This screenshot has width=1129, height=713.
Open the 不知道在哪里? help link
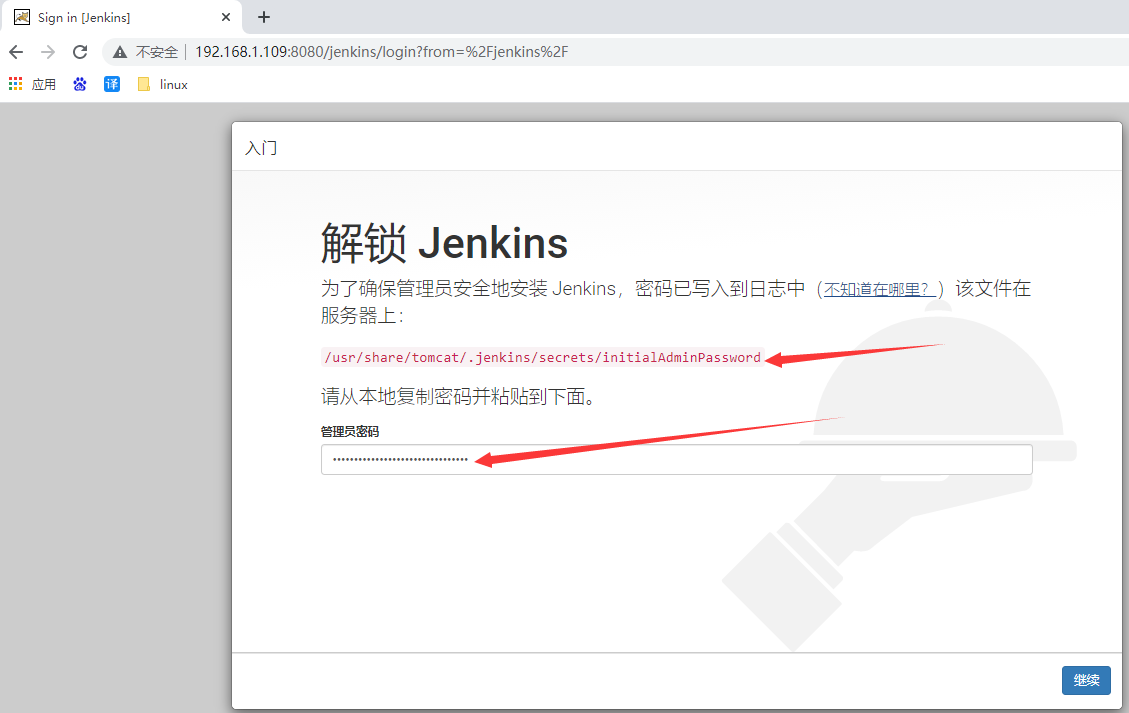tap(880, 290)
